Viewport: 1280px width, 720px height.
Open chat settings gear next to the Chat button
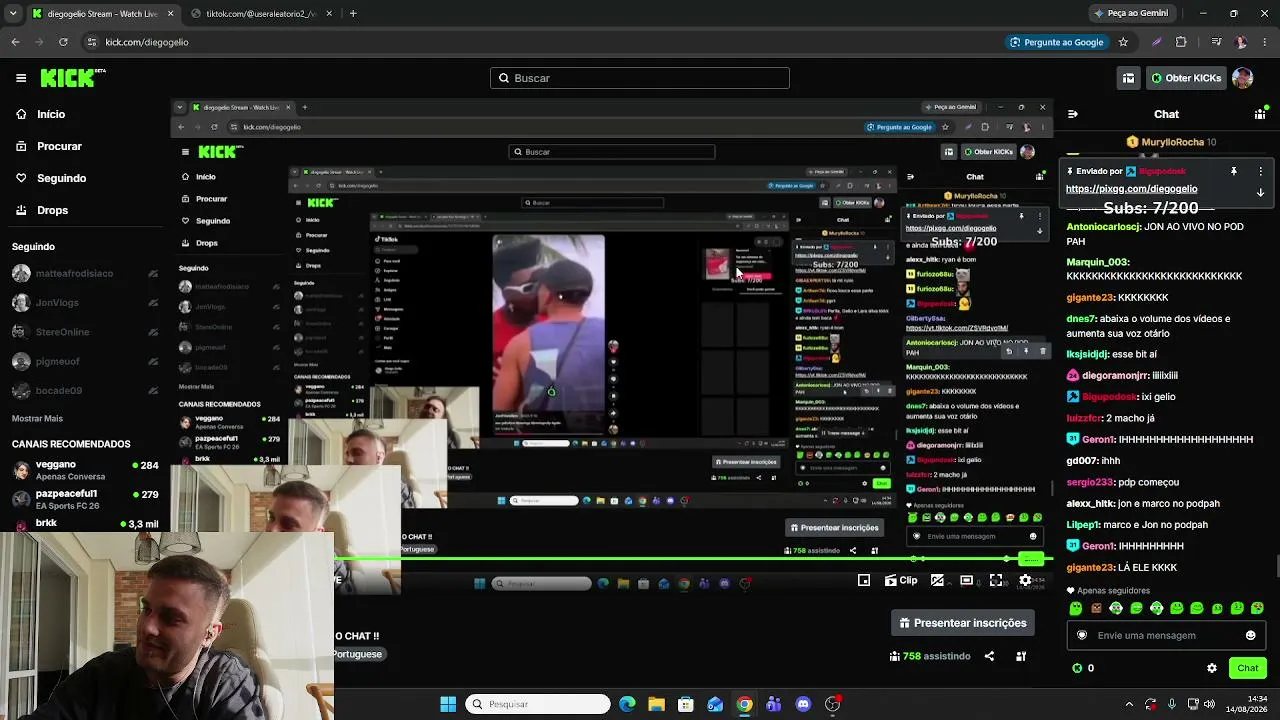tap(1212, 668)
